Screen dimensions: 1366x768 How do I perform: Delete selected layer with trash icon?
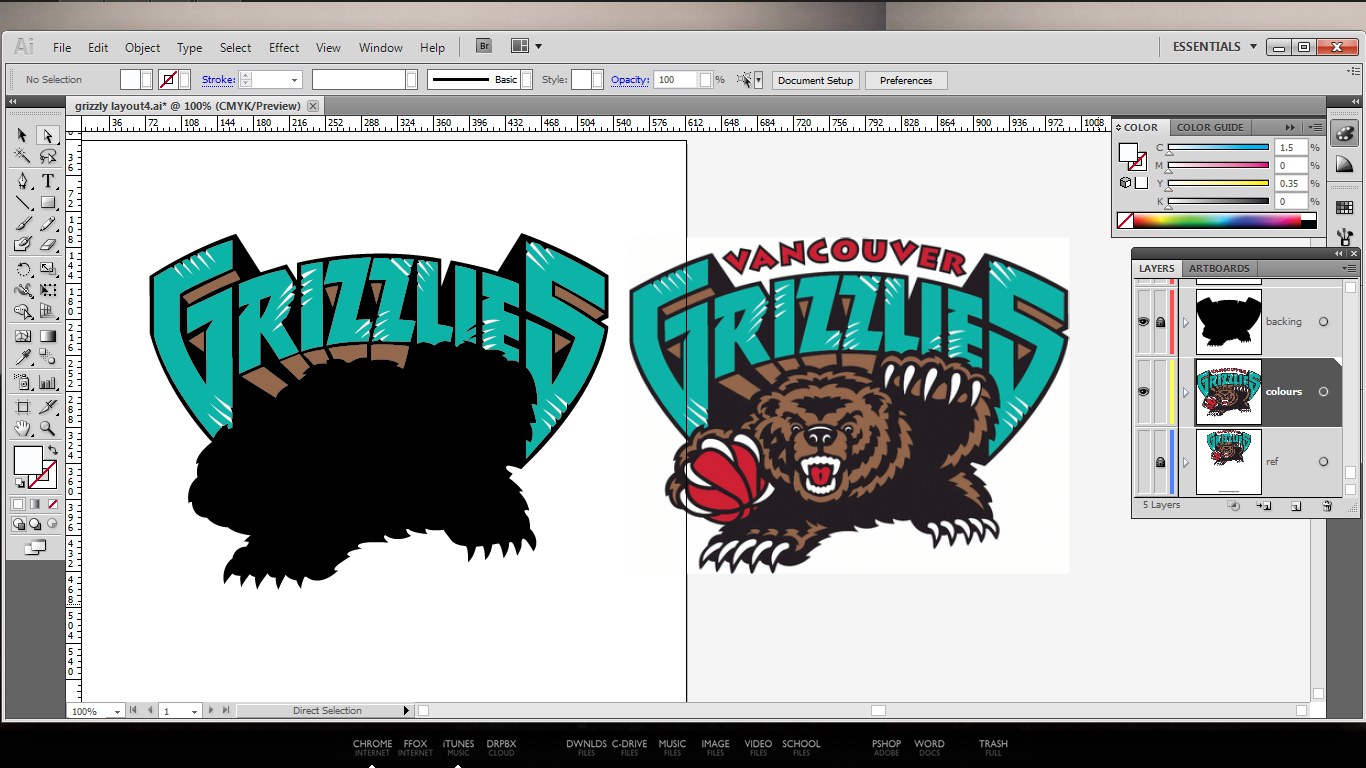1327,506
